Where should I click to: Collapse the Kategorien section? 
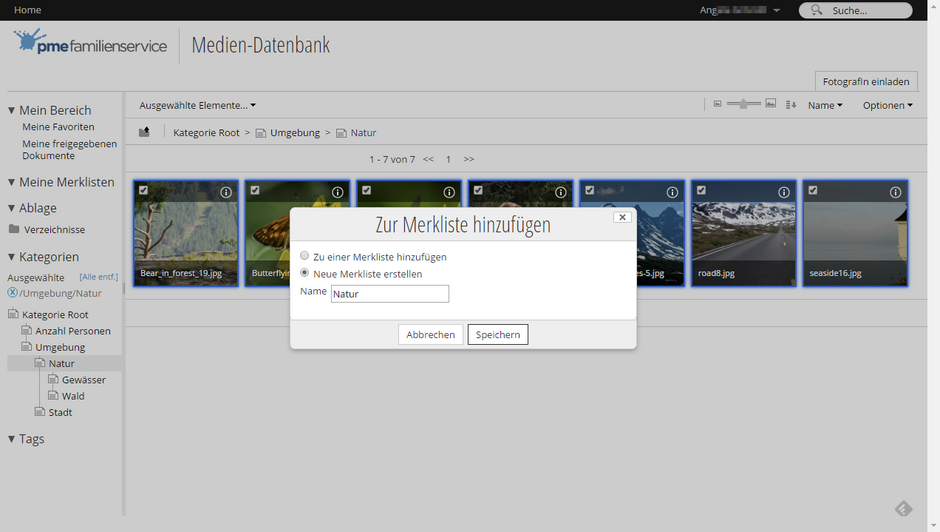click(11, 257)
